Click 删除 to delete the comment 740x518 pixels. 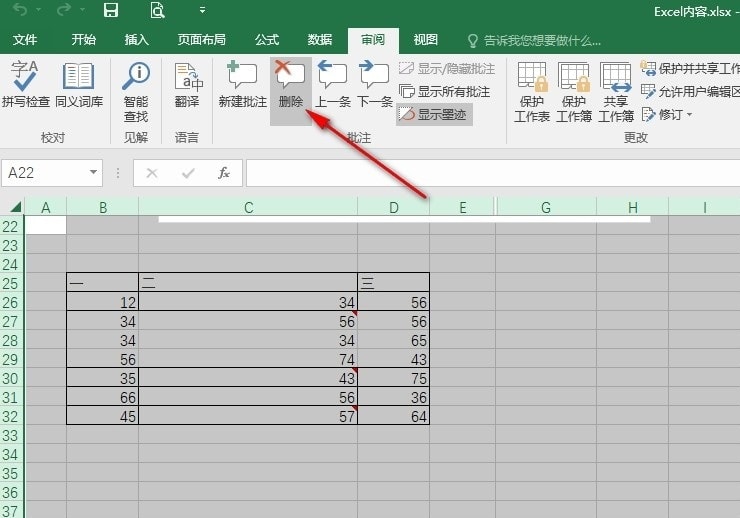[x=291, y=84]
